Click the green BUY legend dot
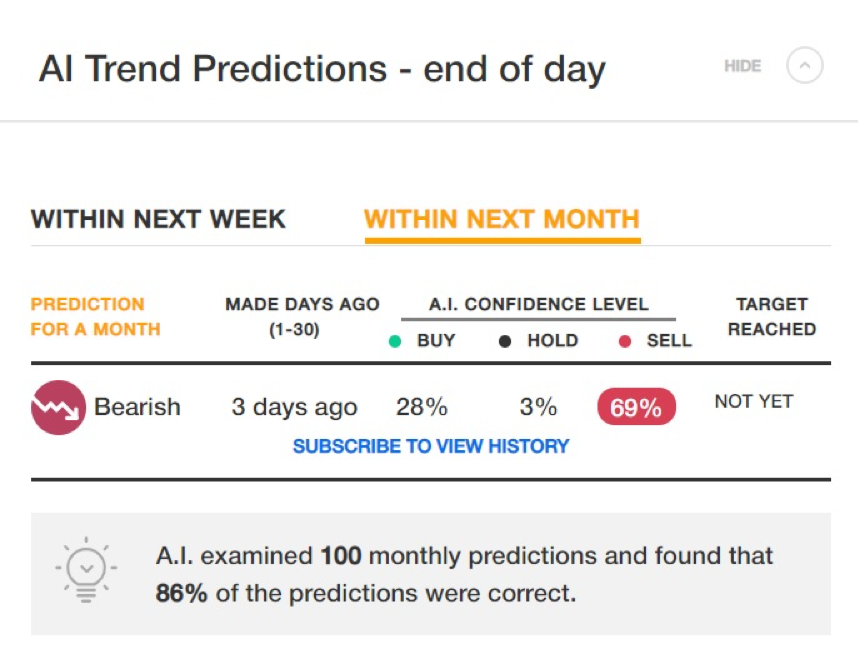This screenshot has width=858, height=662. 395,341
